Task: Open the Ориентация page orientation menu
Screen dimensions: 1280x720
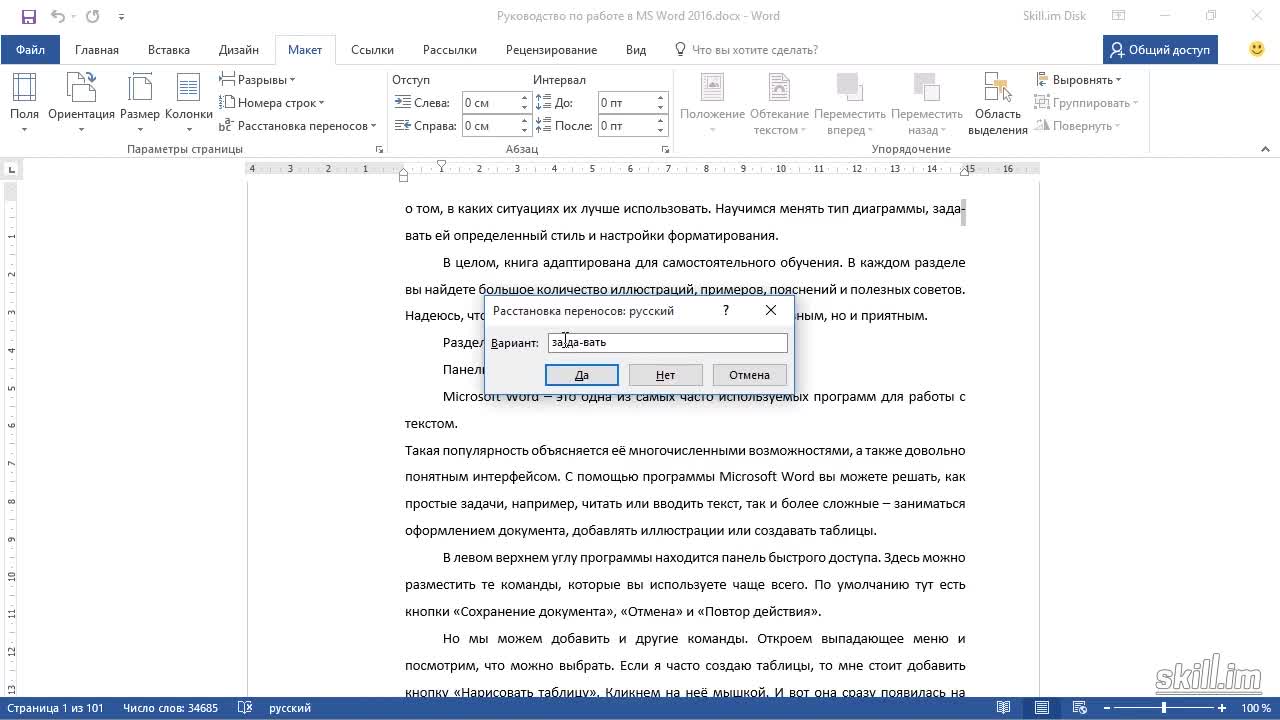Action: point(81,104)
